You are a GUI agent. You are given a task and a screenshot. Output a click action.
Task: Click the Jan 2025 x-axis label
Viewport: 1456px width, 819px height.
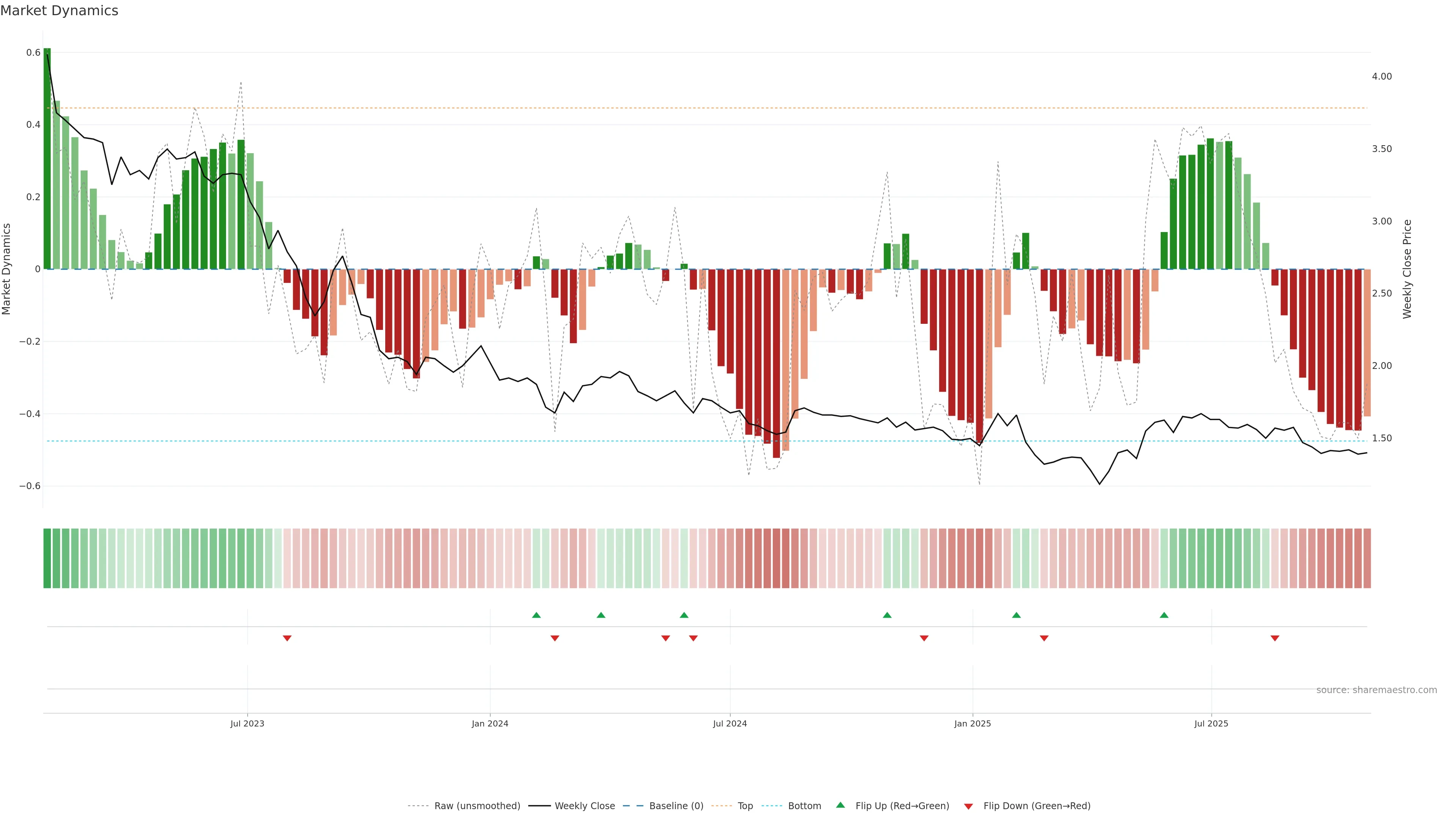(972, 723)
